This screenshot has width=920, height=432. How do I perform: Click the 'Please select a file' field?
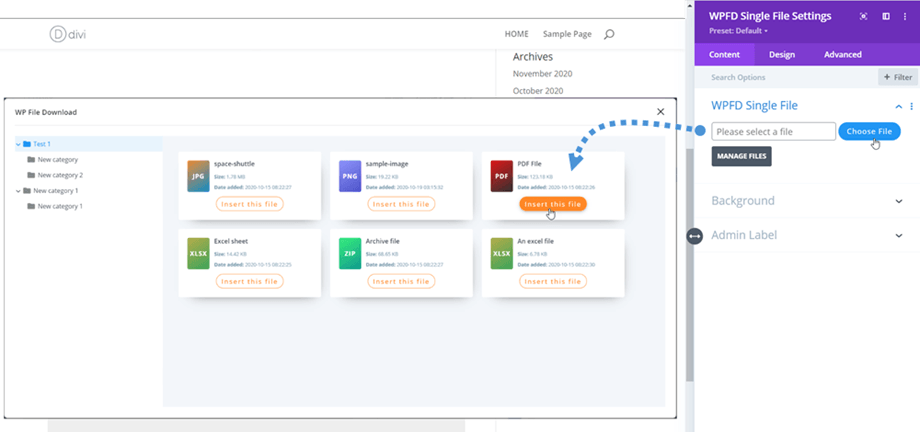[x=773, y=131]
